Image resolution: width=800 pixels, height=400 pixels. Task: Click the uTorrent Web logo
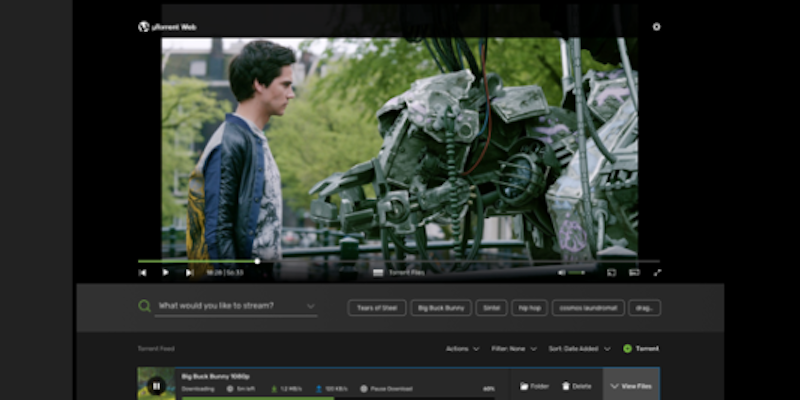pos(144,27)
